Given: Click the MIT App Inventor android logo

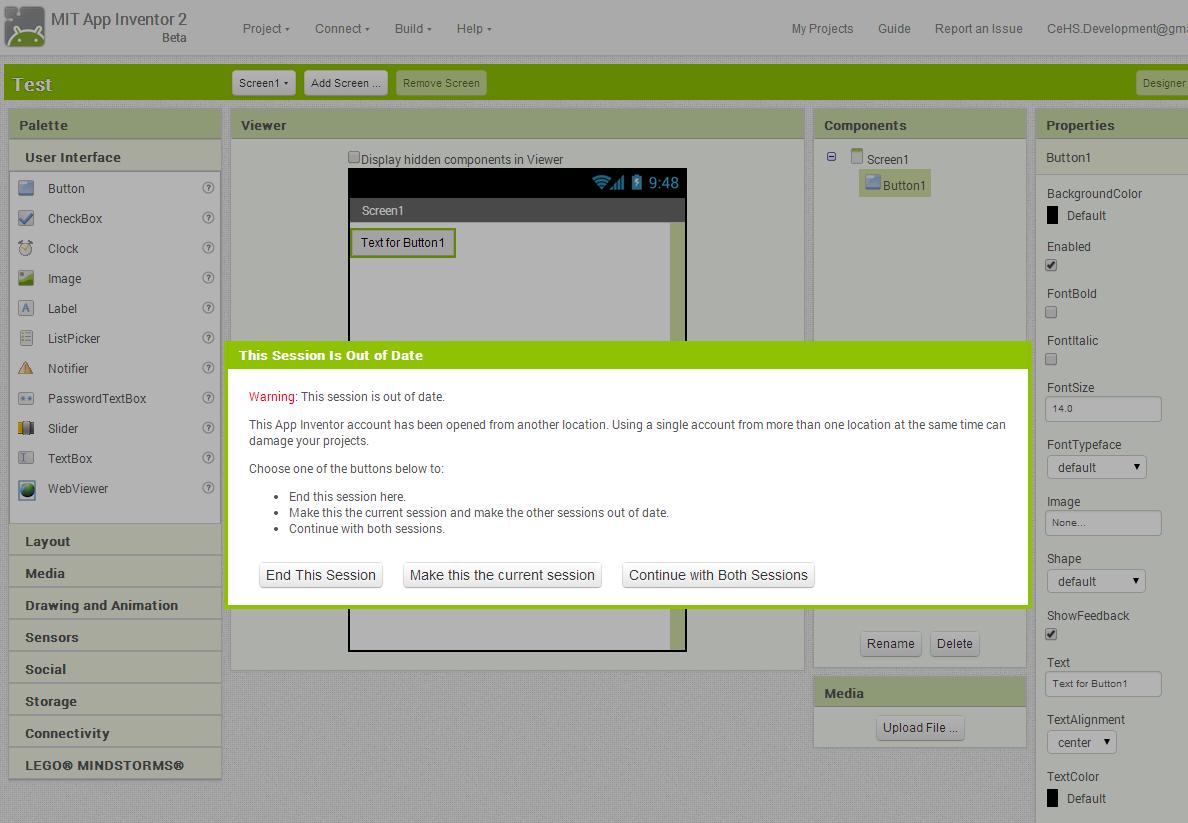Looking at the screenshot, I should [x=24, y=27].
